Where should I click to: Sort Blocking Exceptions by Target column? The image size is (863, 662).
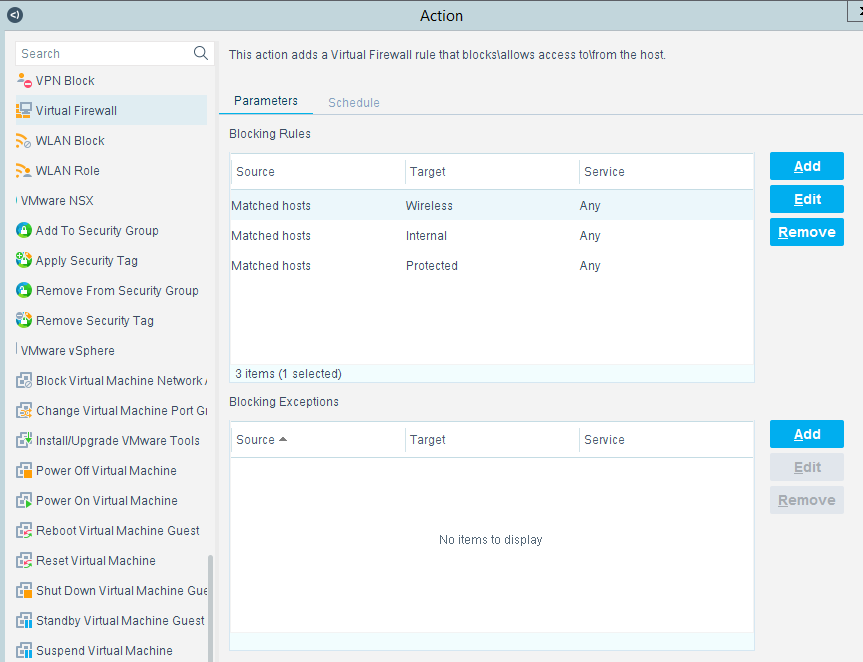point(492,440)
